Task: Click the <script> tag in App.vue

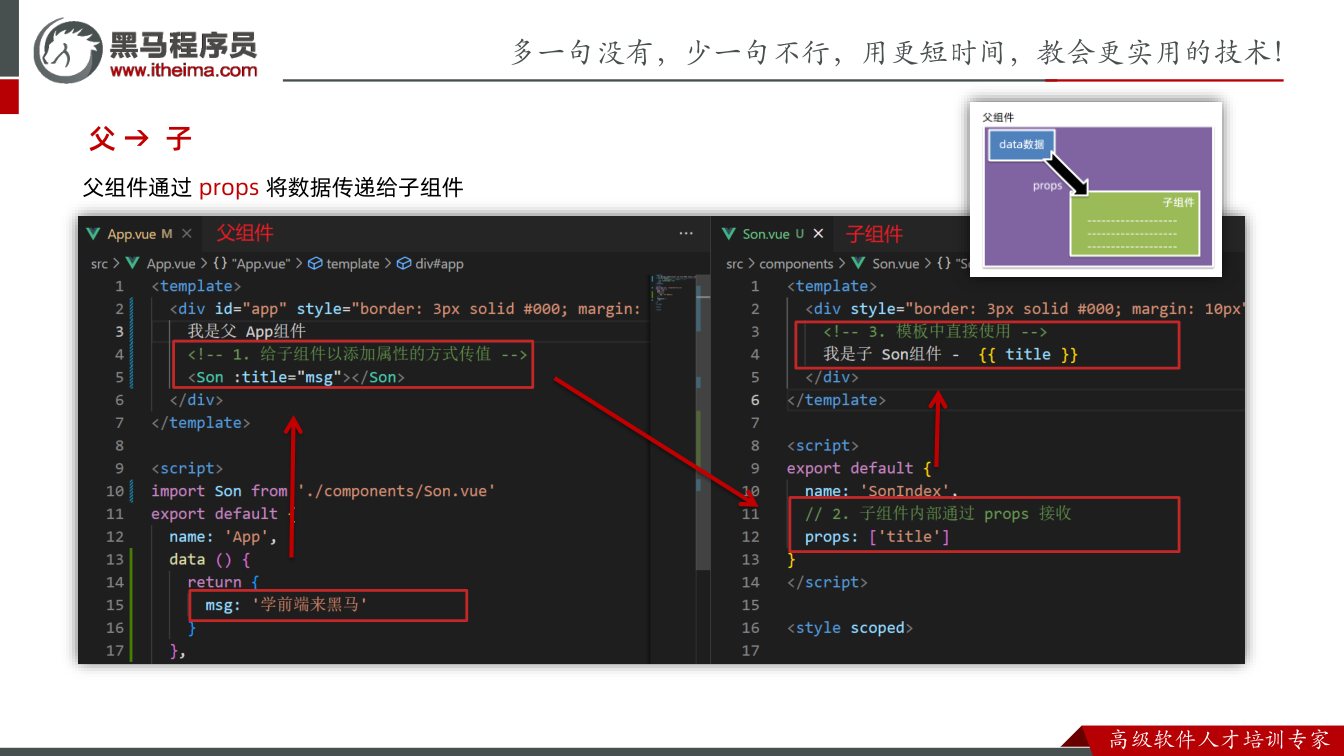Action: pos(187,468)
